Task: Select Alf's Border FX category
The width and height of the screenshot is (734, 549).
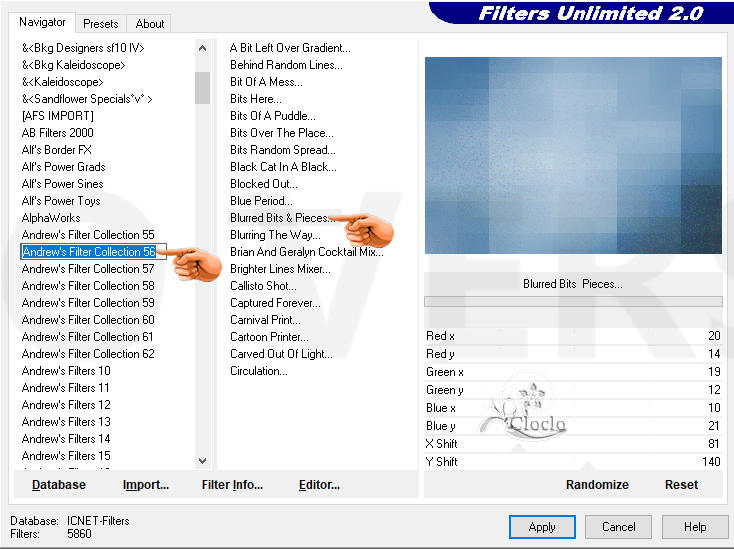Action: point(57,150)
